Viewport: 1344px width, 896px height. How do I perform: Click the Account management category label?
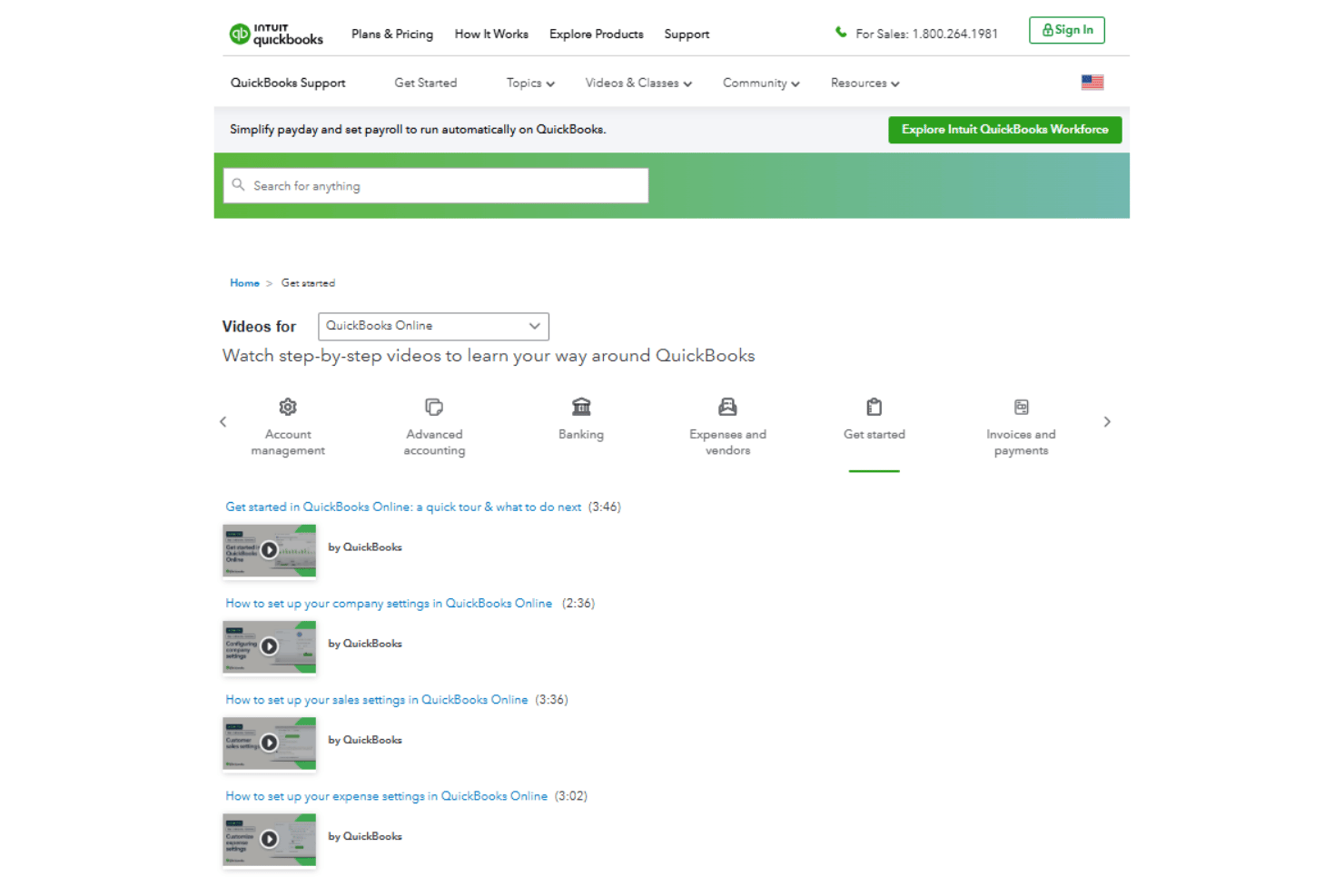pos(288,443)
